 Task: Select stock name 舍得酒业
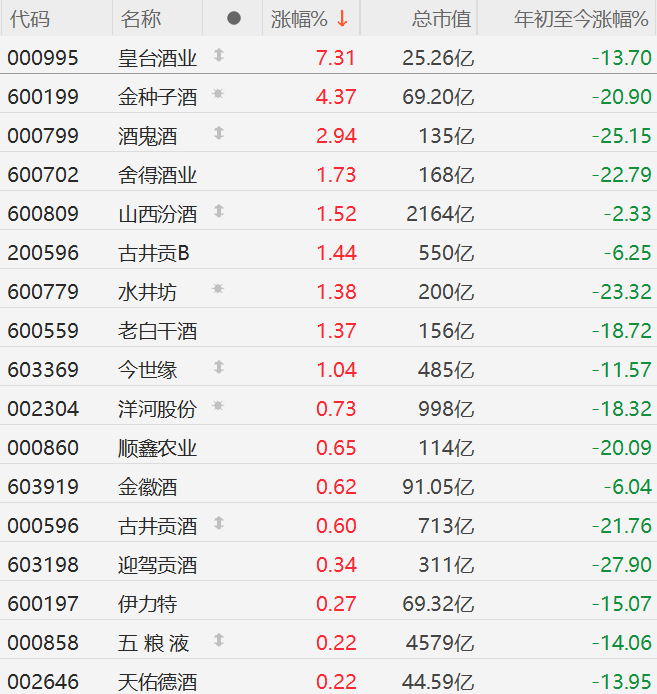[158, 175]
